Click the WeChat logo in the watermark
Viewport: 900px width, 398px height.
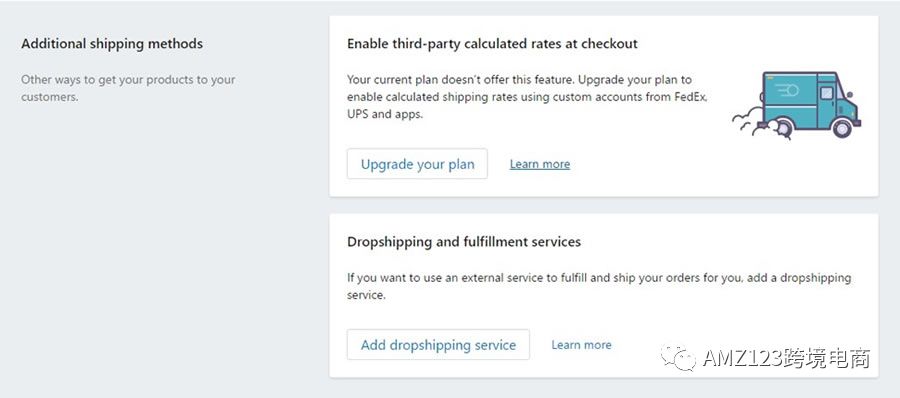678,358
